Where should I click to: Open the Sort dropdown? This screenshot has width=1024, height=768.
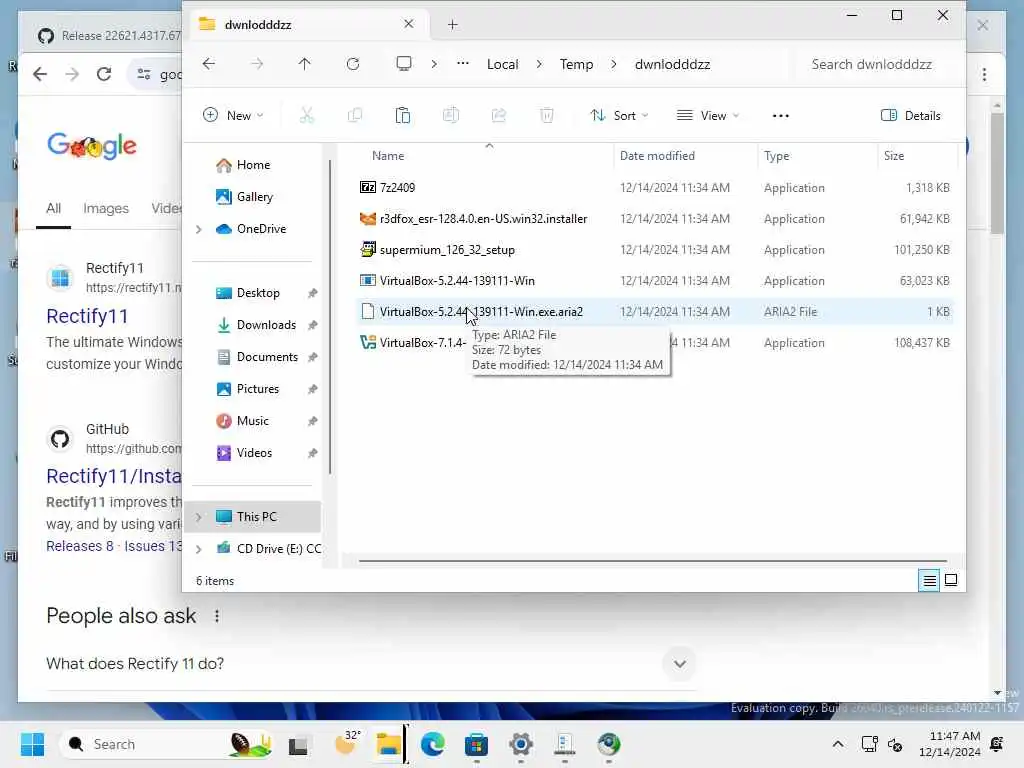point(619,116)
